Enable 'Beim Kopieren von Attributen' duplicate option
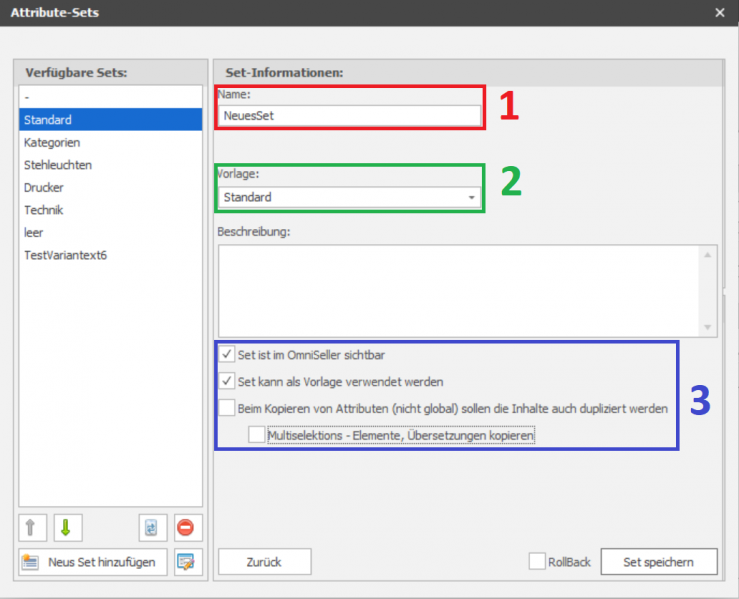This screenshot has height=599, width=739. click(x=227, y=408)
